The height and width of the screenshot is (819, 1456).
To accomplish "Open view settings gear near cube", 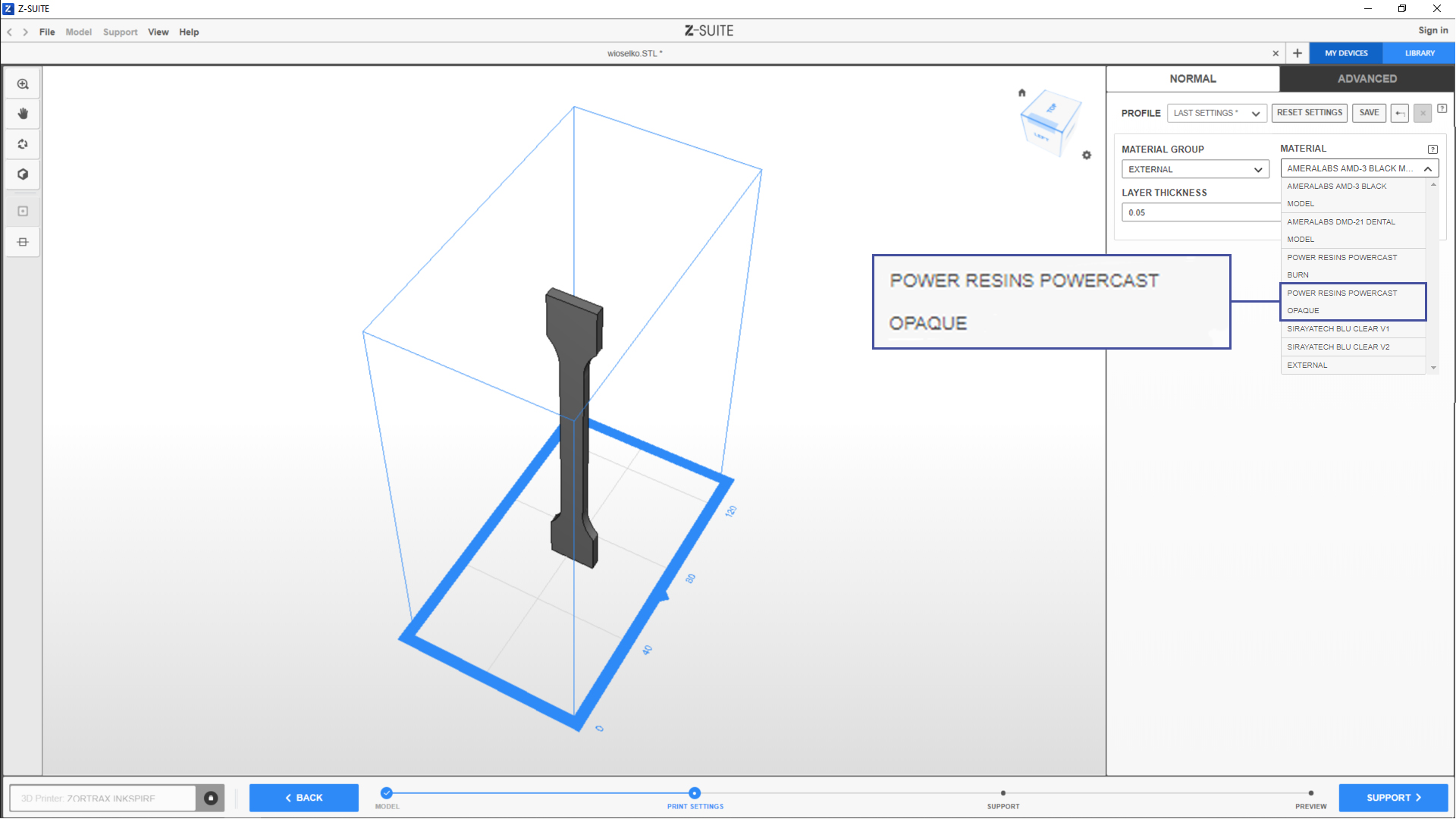I will (x=1087, y=155).
